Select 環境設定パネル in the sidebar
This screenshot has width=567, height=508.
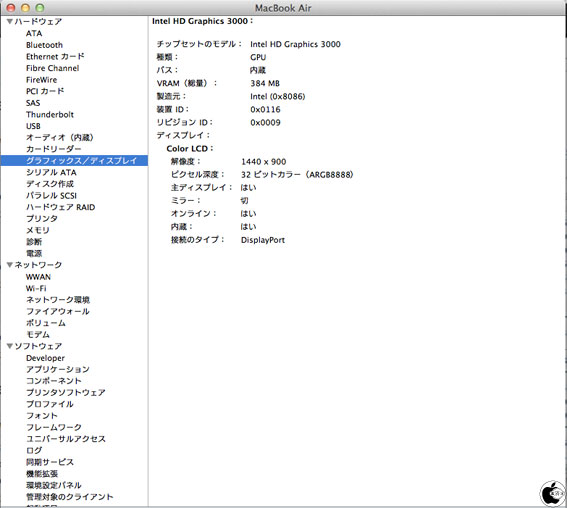(54, 485)
